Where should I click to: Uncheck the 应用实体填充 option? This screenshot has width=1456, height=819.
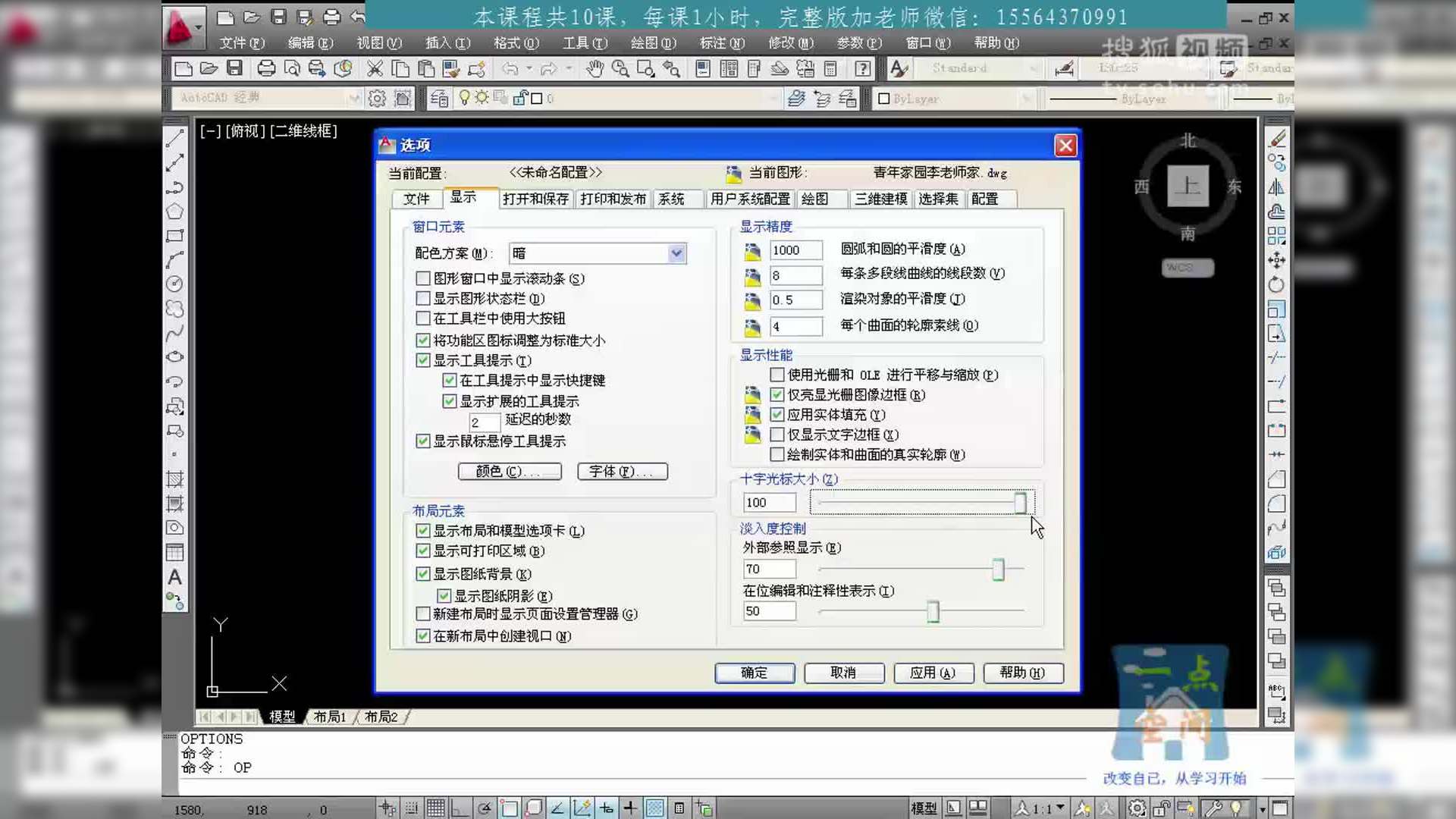tap(777, 415)
